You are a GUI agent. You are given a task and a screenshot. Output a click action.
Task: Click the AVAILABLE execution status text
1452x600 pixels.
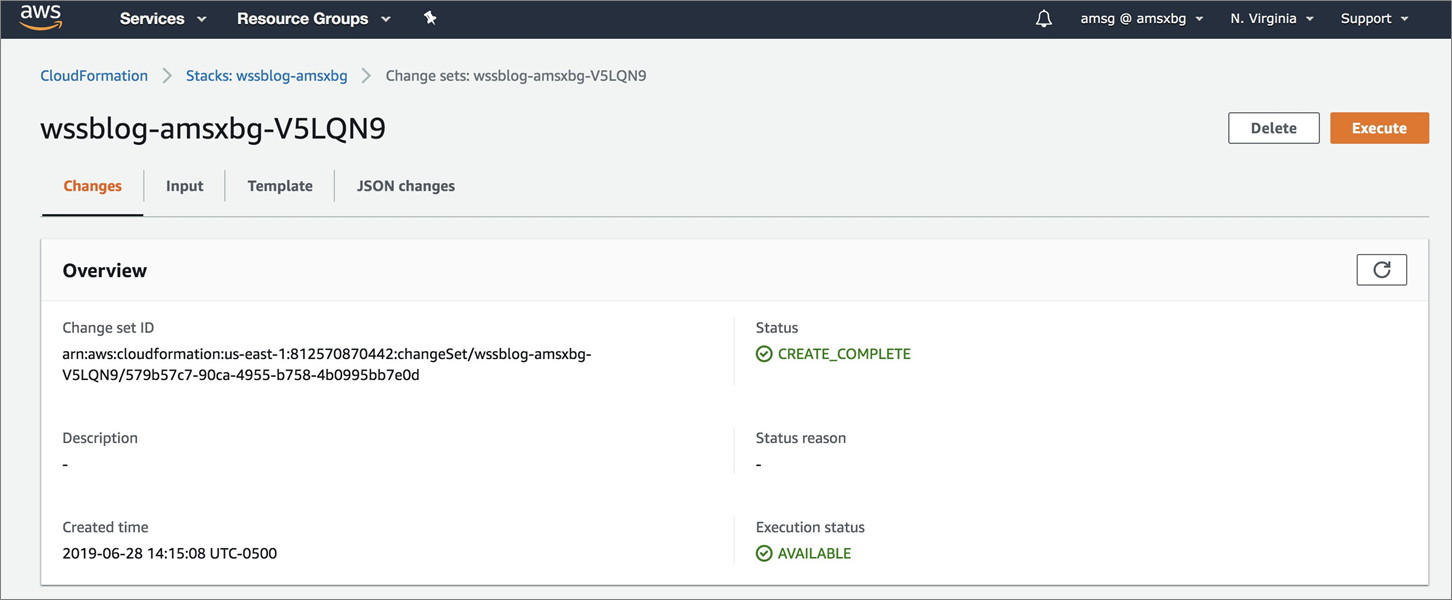(815, 553)
